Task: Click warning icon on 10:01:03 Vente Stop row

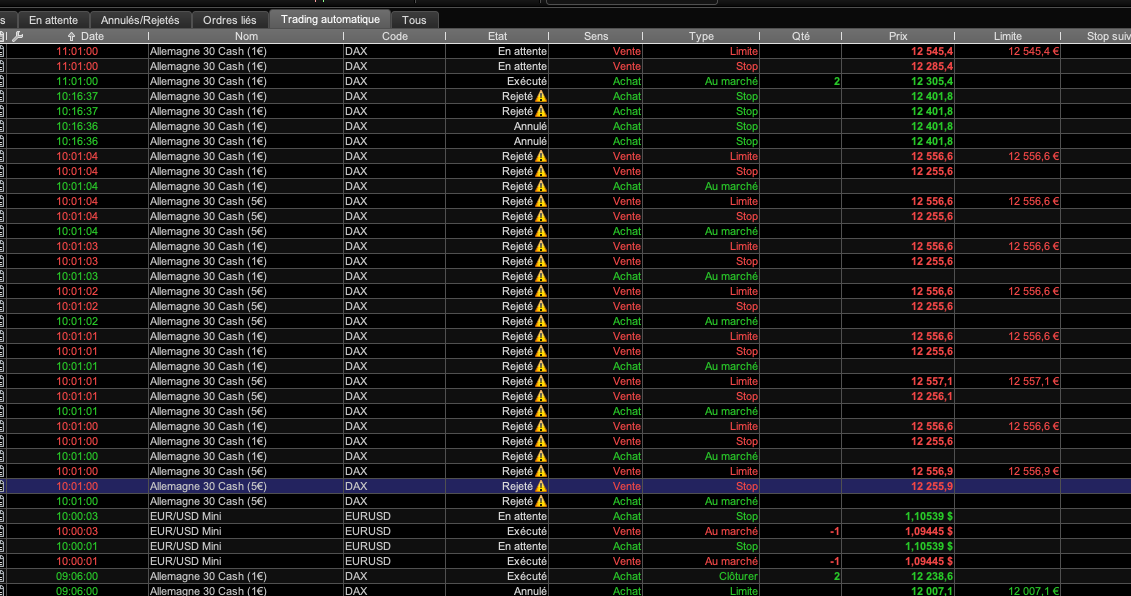Action: click(x=541, y=261)
